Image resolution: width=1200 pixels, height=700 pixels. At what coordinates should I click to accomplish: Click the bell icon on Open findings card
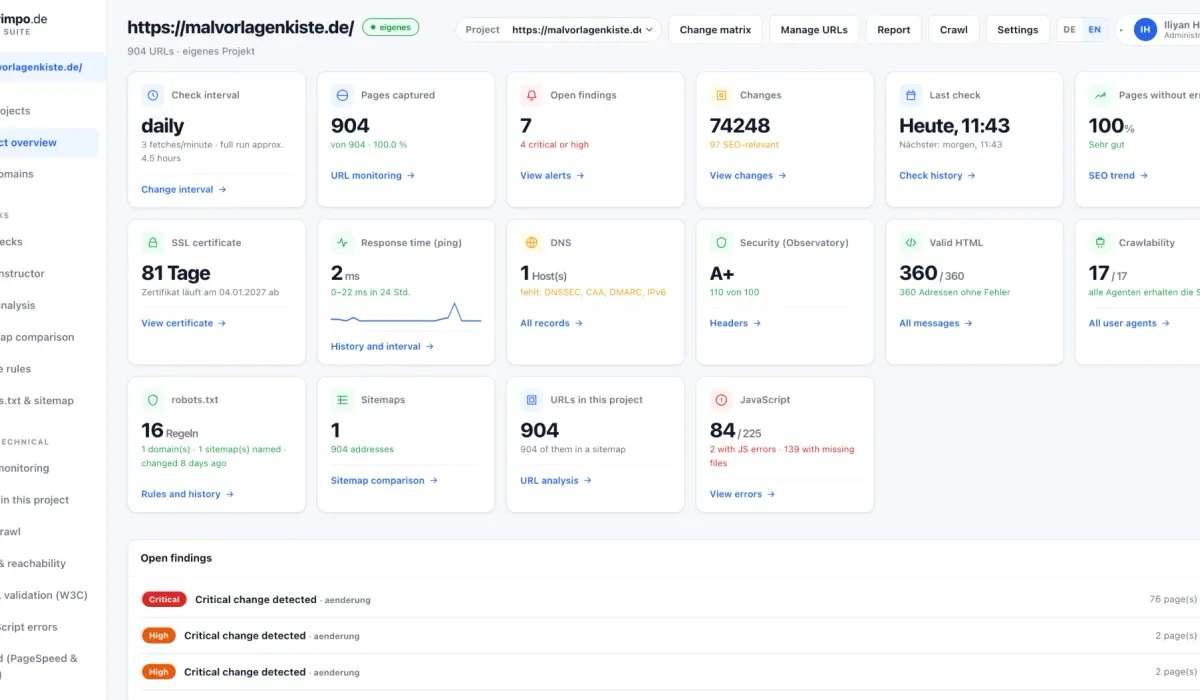[x=532, y=95]
